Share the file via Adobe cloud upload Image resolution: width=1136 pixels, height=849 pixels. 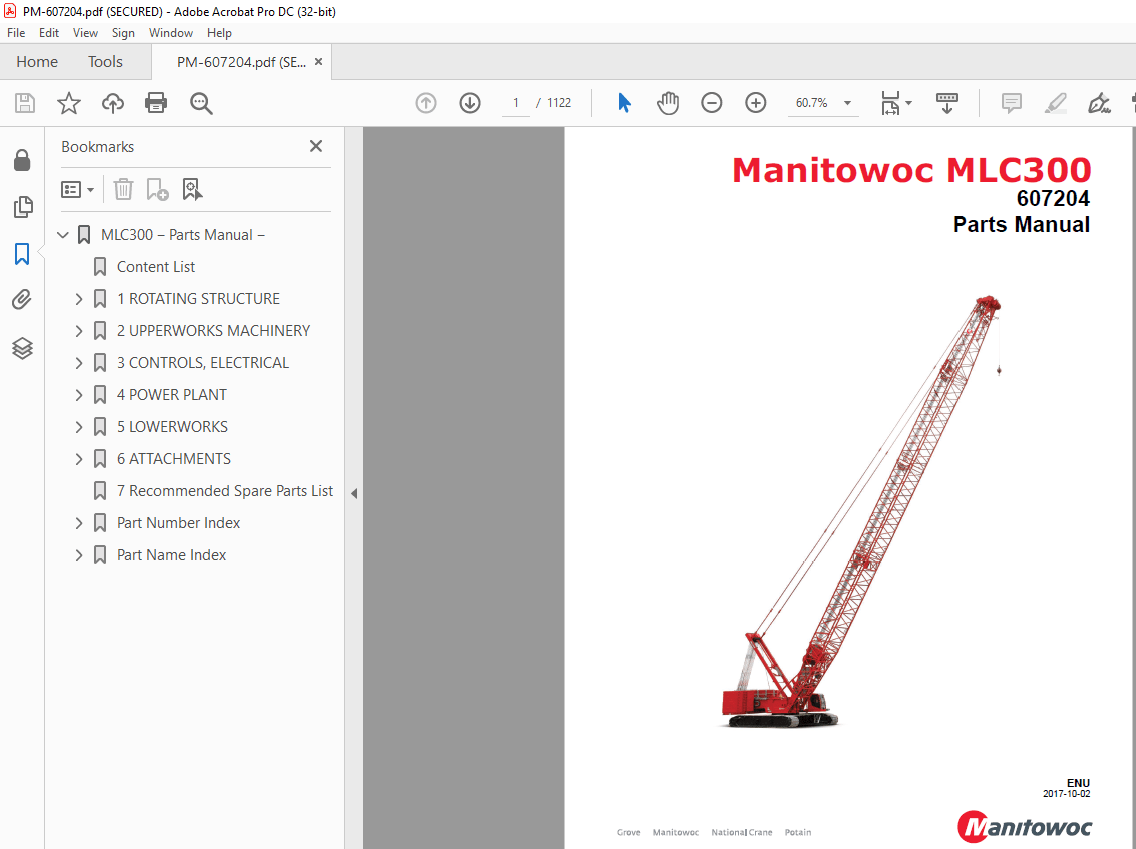[x=112, y=103]
